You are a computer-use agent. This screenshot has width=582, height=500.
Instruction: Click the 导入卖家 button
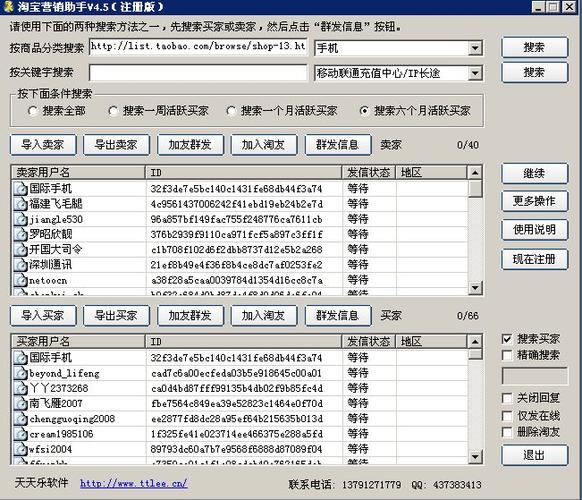(43, 144)
